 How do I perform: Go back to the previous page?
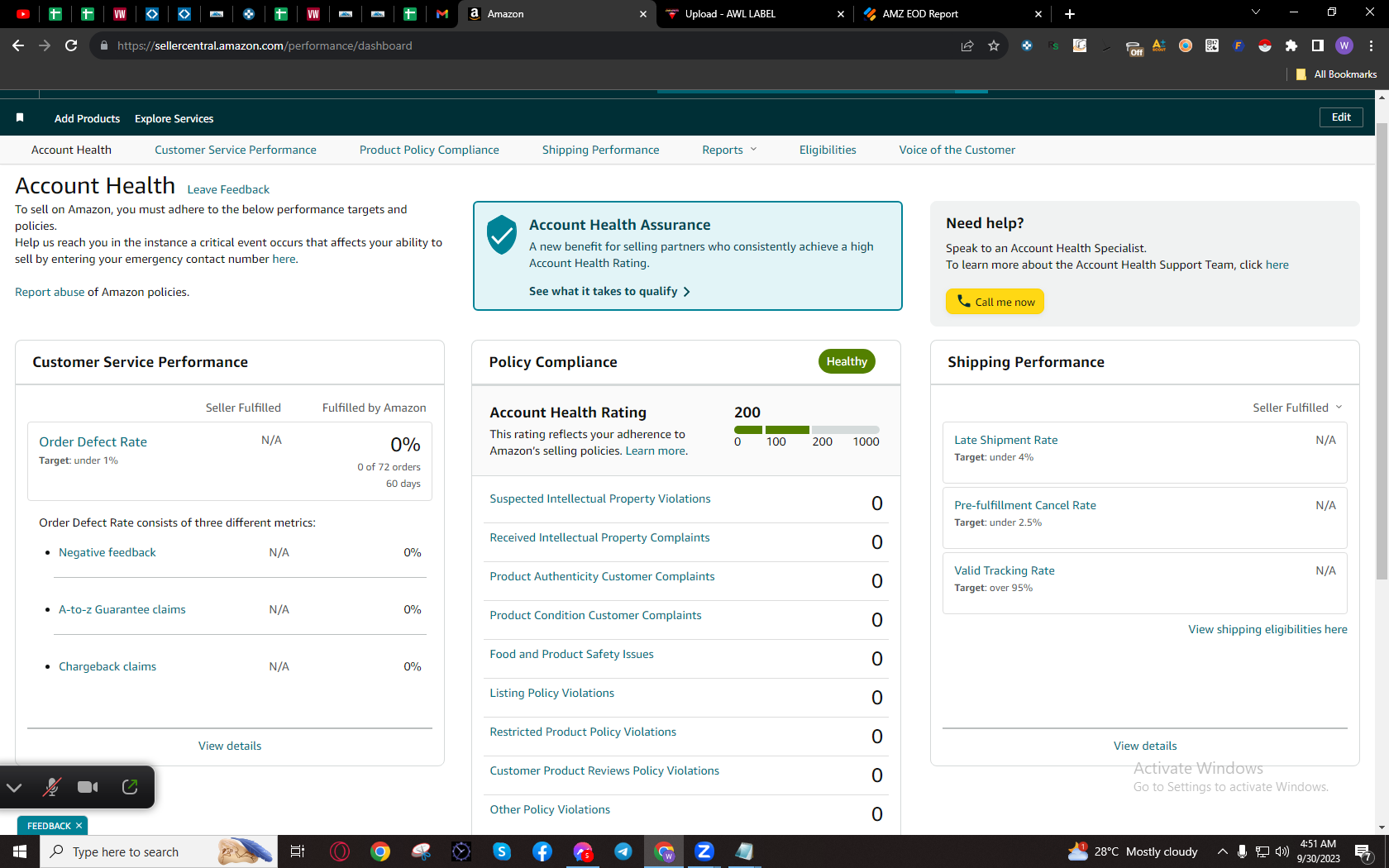tap(18, 45)
